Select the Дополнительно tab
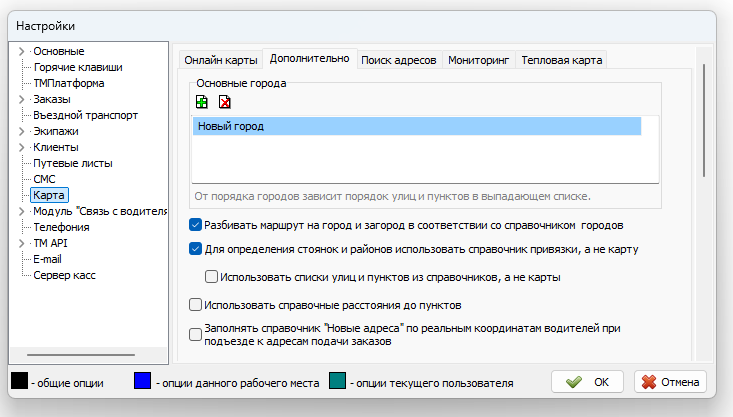This screenshot has height=417, width=733. click(309, 59)
